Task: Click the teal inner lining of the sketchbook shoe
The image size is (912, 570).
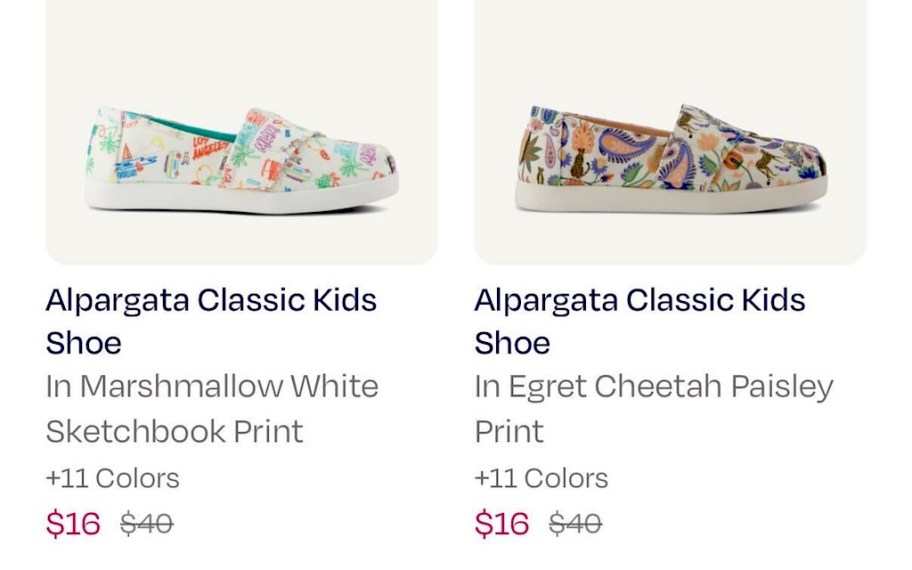Action: point(178,126)
